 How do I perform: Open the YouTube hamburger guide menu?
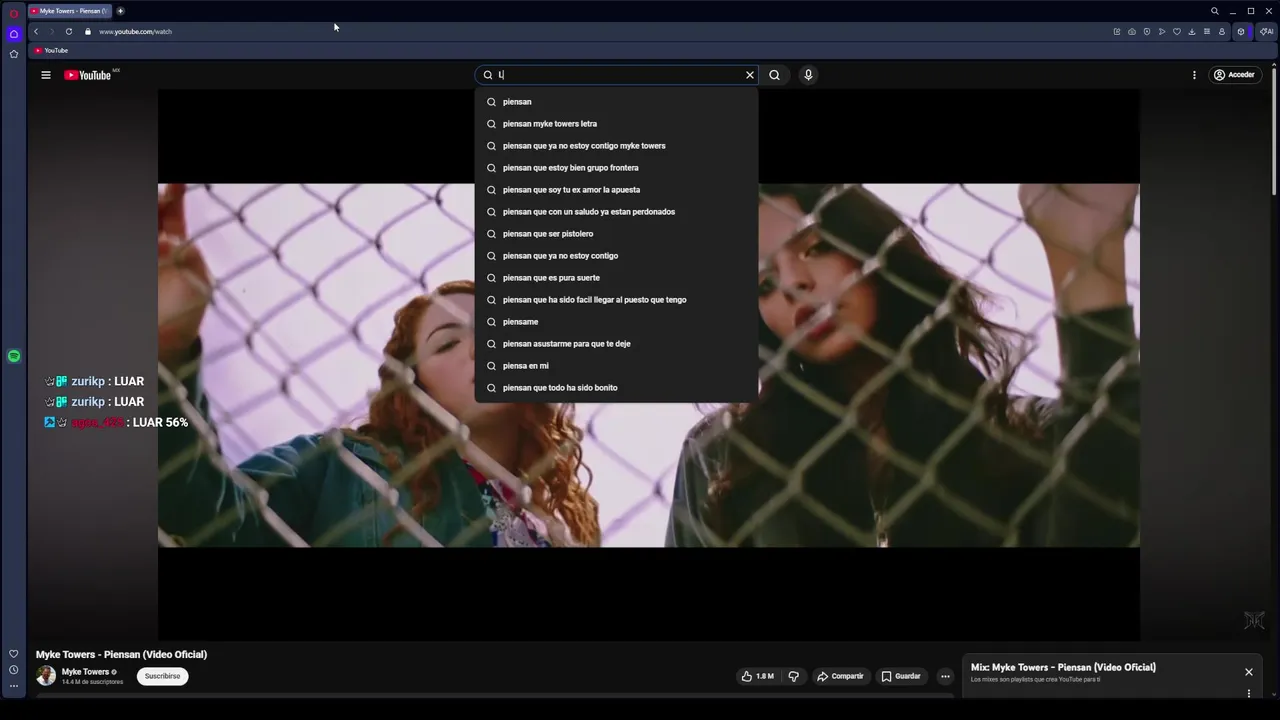point(46,75)
